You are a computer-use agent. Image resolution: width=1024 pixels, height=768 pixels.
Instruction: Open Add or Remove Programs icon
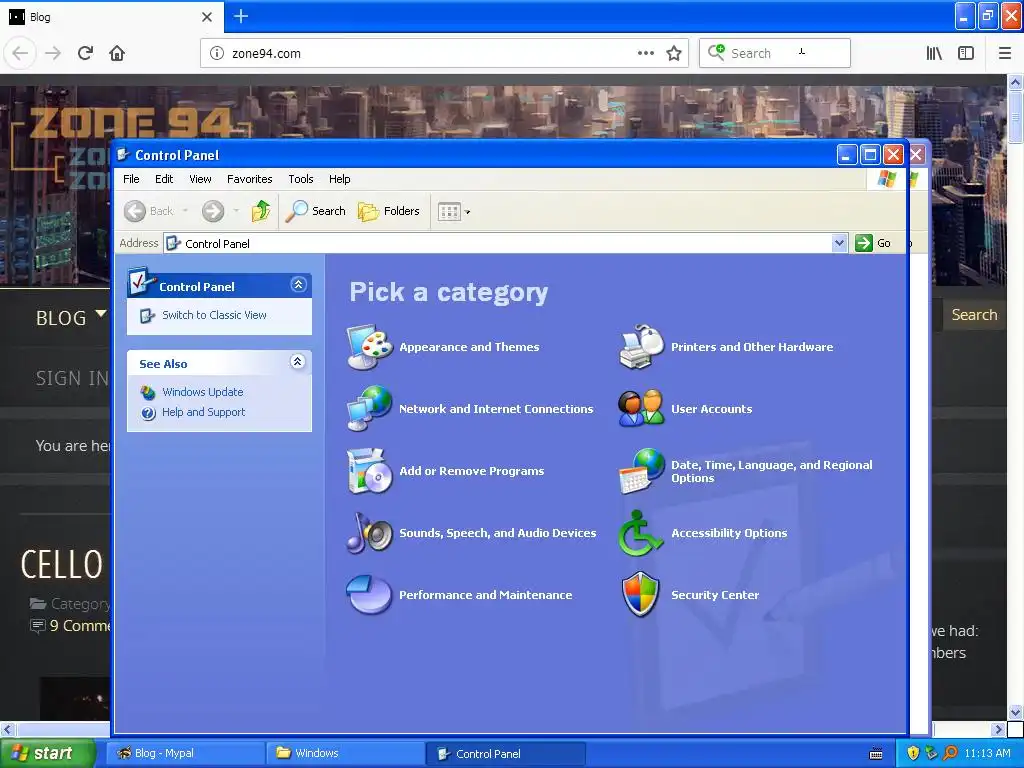pyautogui.click(x=370, y=471)
